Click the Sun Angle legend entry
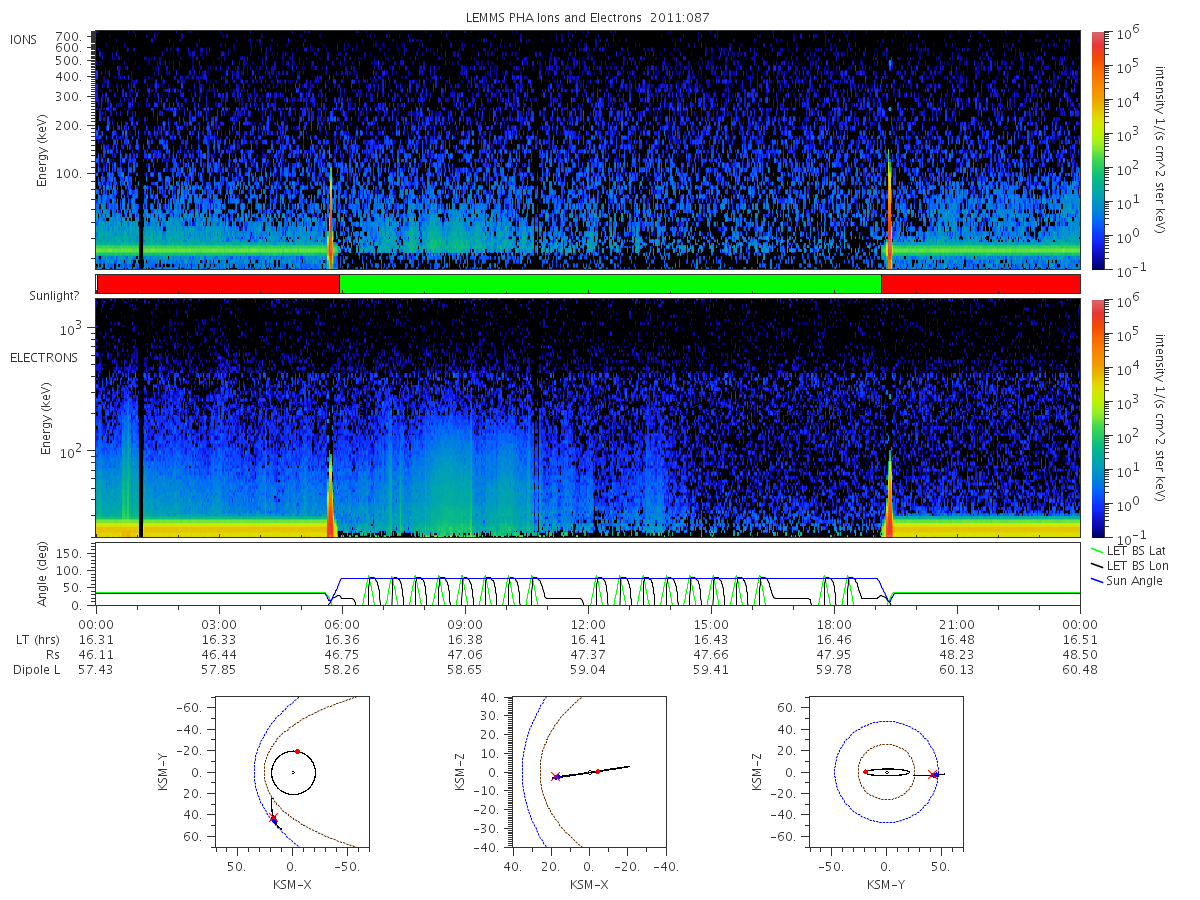The image size is (1200, 900). pos(1126,581)
